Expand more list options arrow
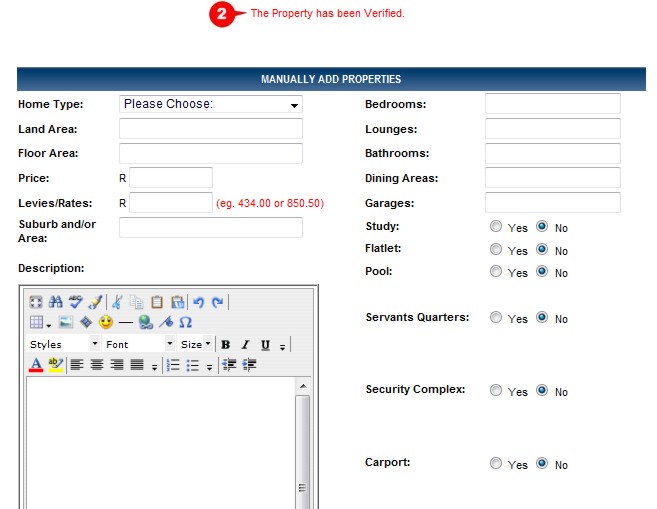The height and width of the screenshot is (509, 657). (209, 367)
